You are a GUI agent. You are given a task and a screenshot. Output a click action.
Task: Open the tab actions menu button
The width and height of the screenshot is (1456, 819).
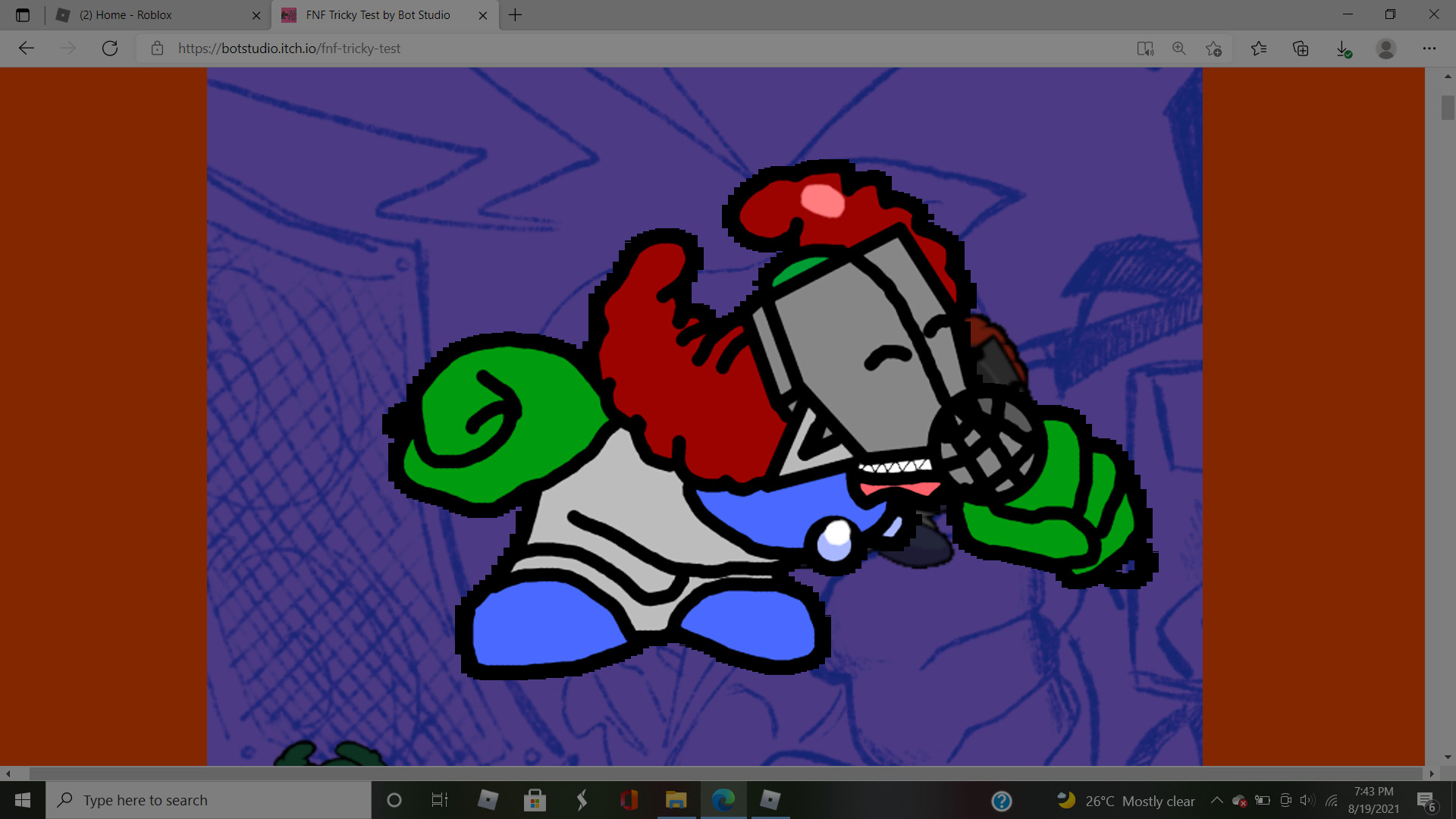(x=23, y=15)
